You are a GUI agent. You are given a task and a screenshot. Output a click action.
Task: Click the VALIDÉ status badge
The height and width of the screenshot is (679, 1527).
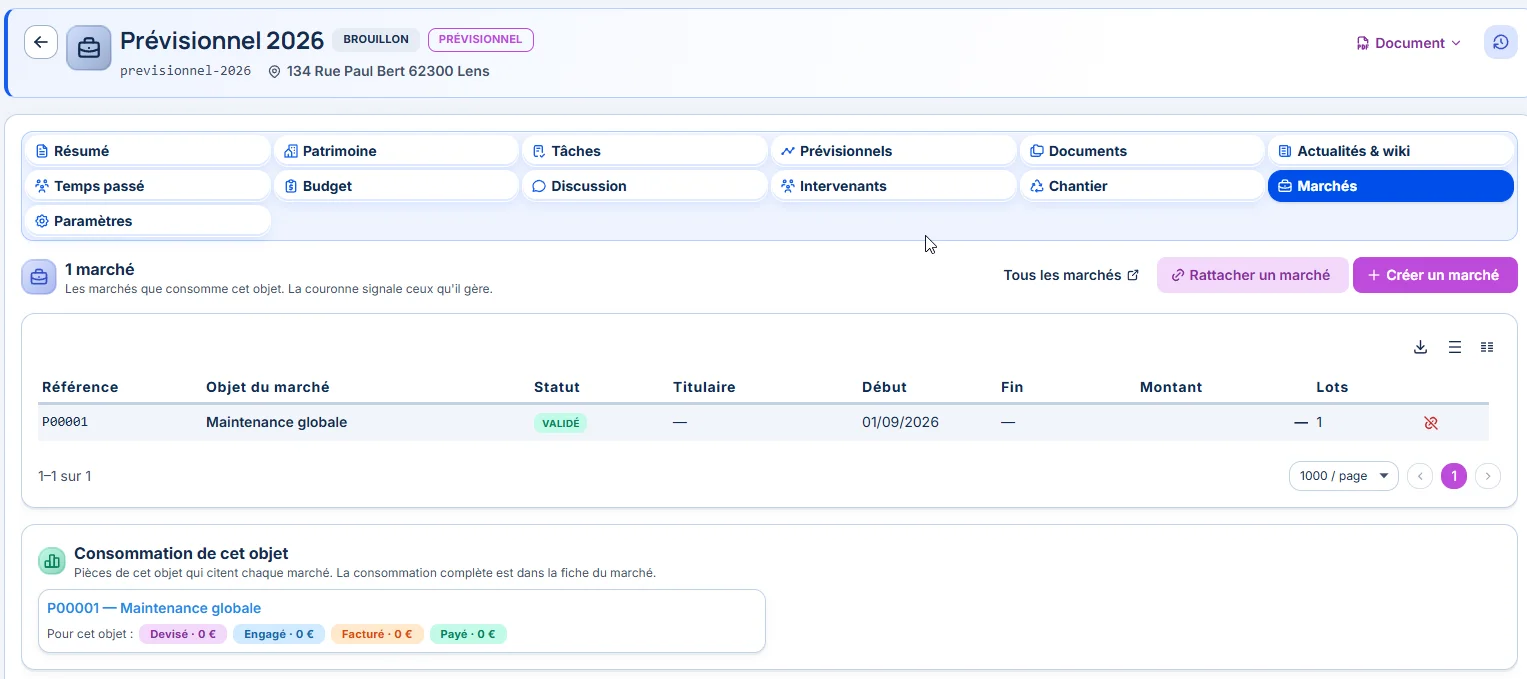[560, 423]
